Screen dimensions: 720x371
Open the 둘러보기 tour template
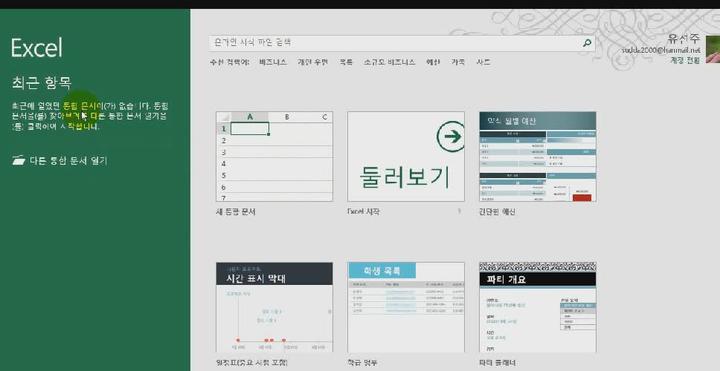tap(406, 156)
